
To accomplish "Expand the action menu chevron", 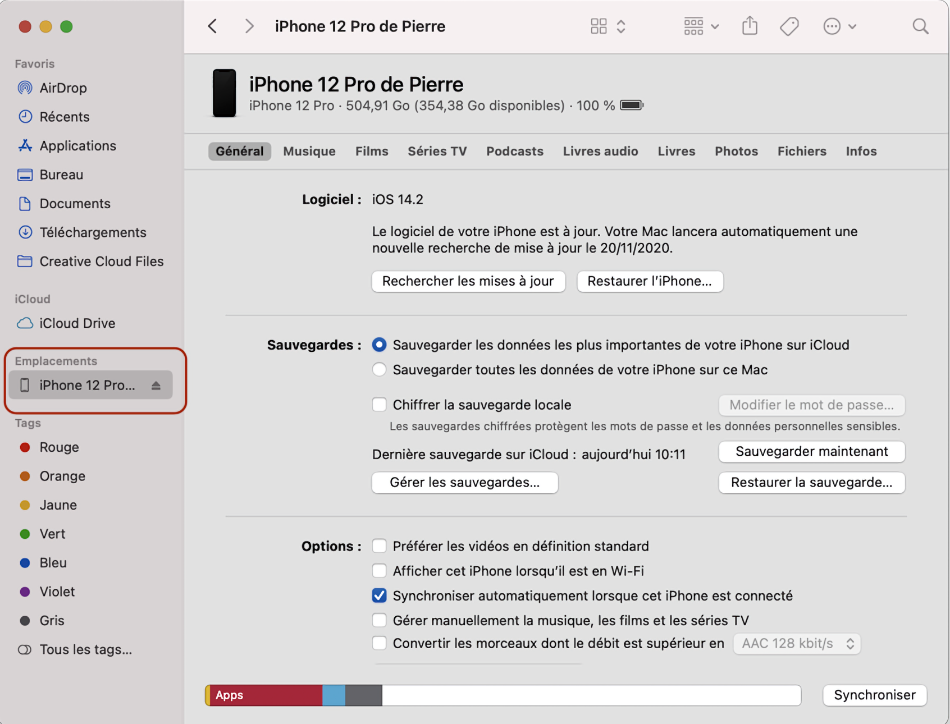I will point(852,26).
